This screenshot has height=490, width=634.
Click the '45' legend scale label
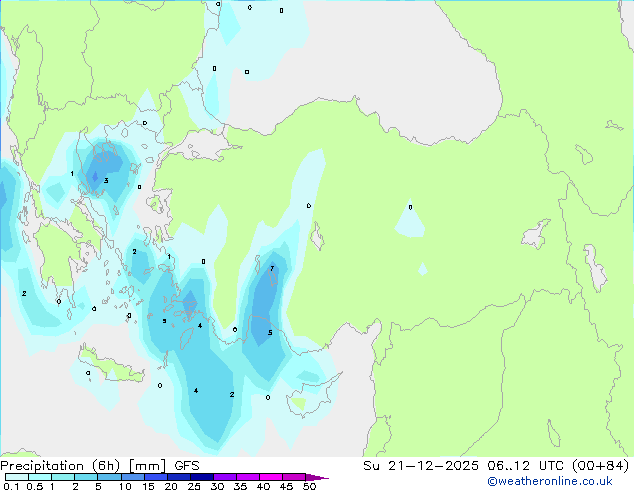pyautogui.click(x=286, y=486)
